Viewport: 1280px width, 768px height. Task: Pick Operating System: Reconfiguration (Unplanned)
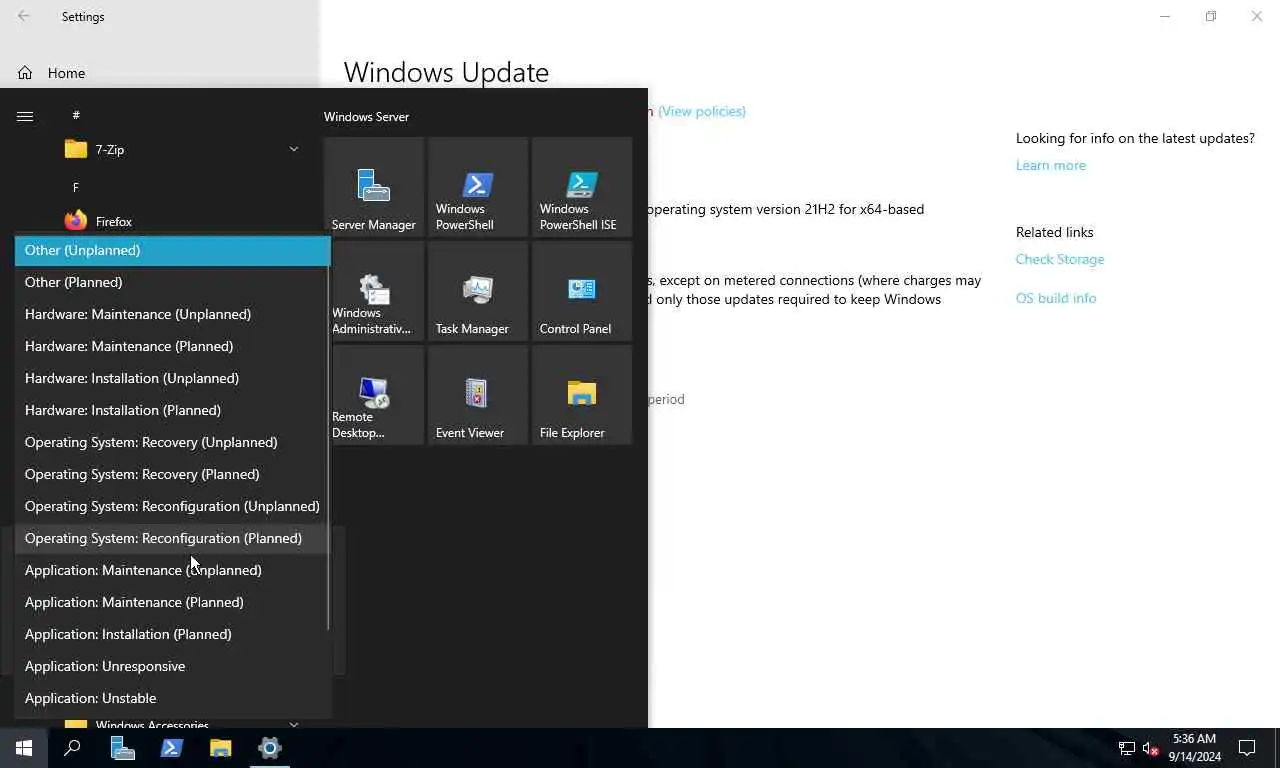pyautogui.click(x=172, y=506)
